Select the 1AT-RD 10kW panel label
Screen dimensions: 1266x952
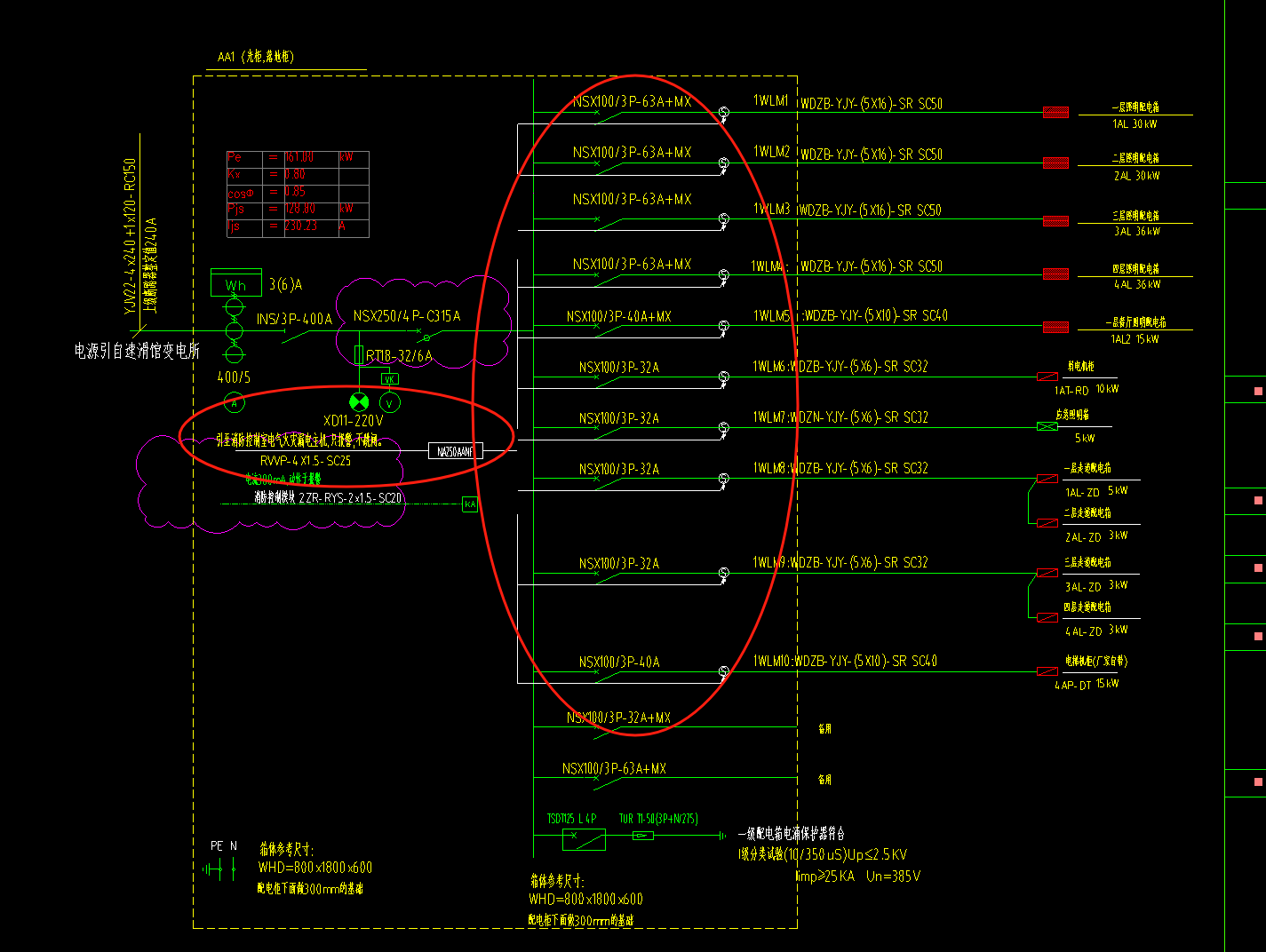[x=1087, y=390]
